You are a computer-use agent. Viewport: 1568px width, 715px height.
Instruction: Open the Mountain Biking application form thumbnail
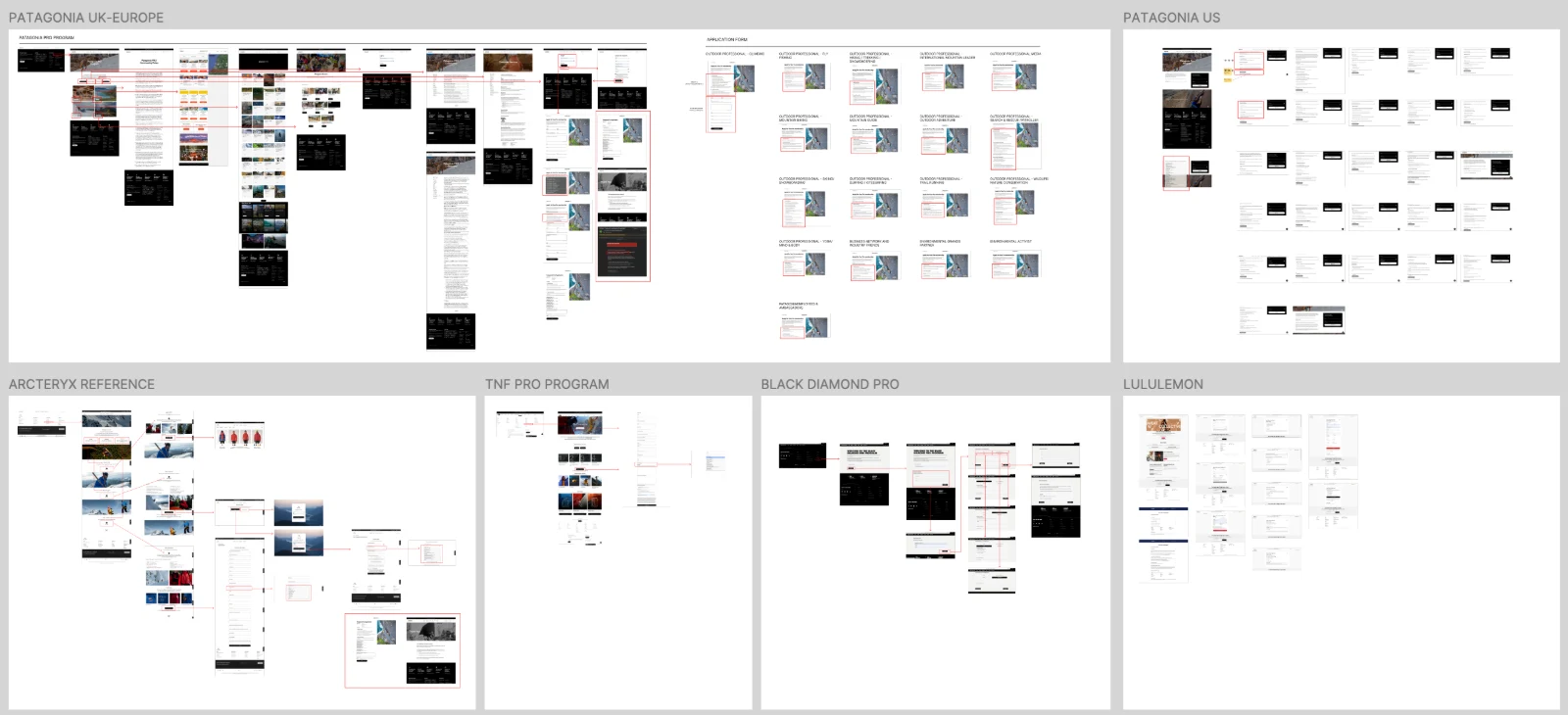tap(805, 139)
